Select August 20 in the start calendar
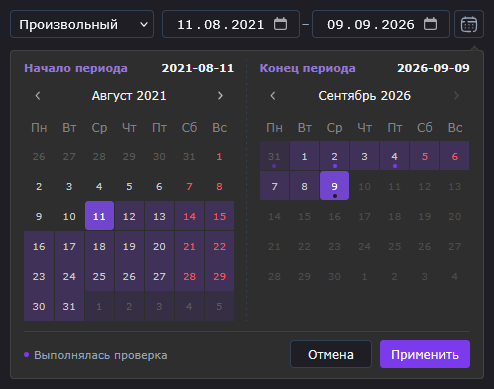Viewport: 494px width, 389px height. tap(159, 246)
